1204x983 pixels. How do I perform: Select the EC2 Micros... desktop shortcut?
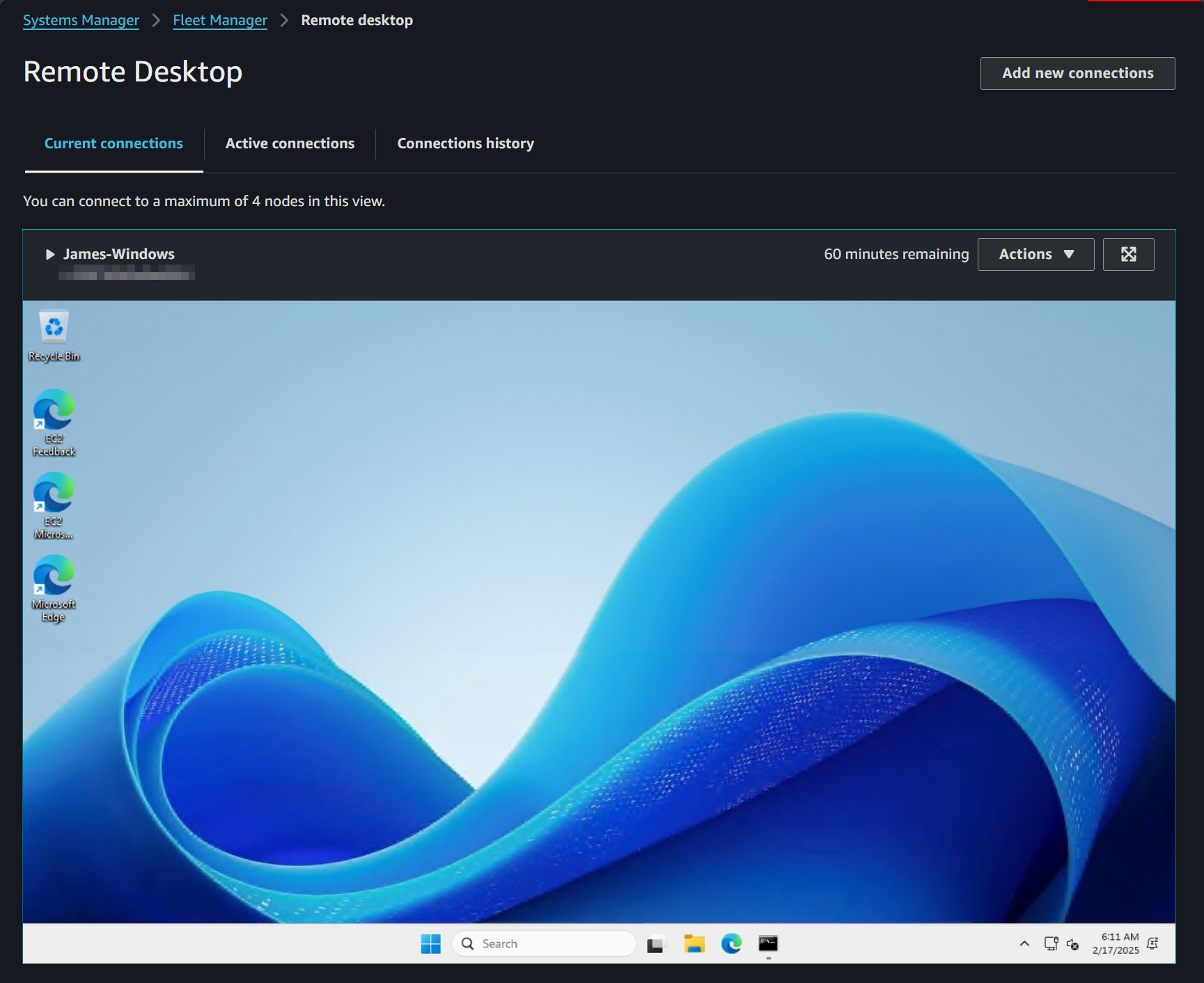click(54, 505)
